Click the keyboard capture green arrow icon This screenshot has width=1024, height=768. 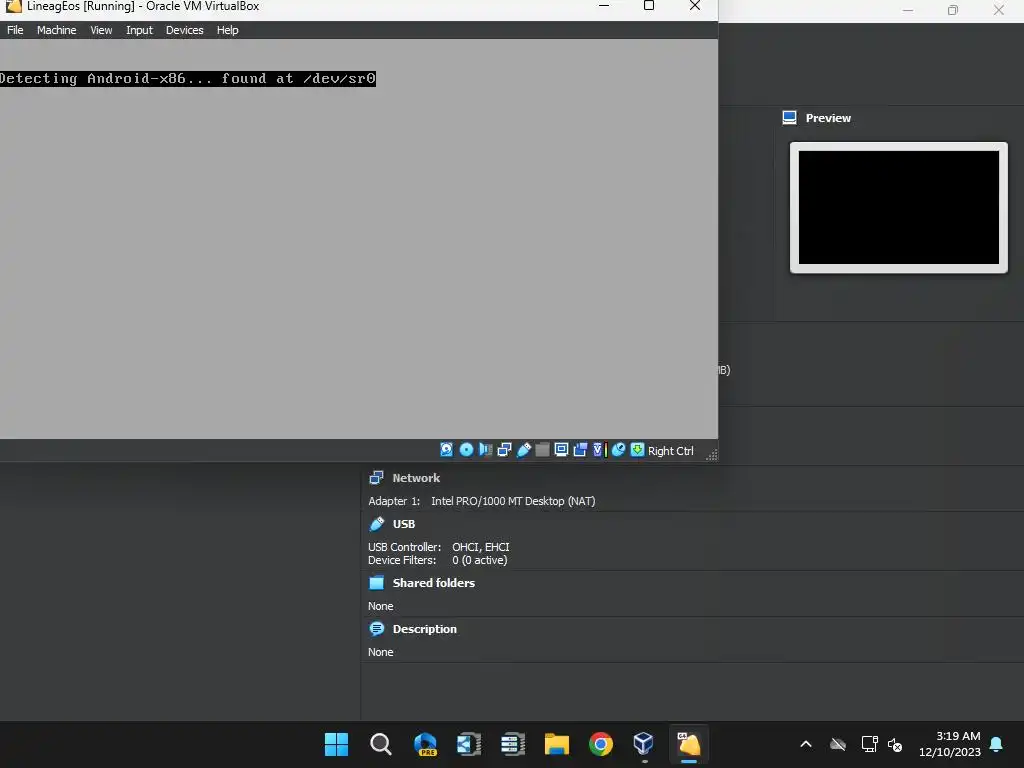coord(637,450)
